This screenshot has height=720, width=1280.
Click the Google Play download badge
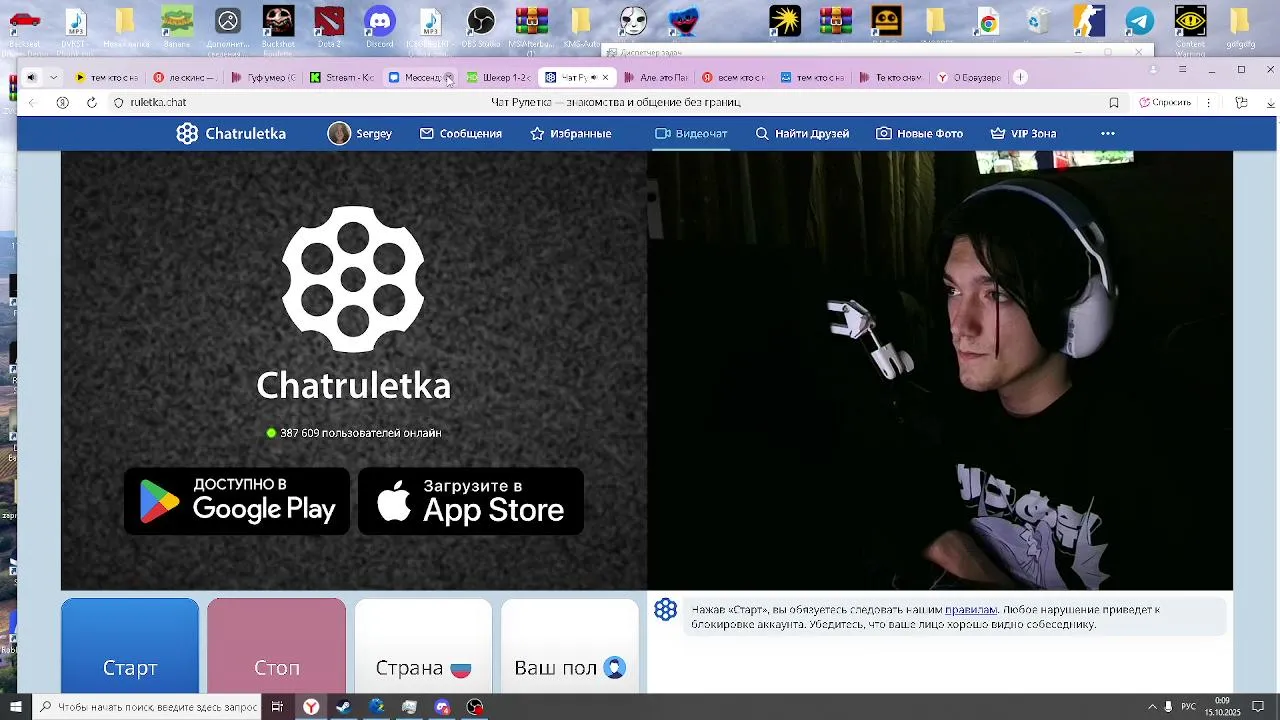coord(237,501)
